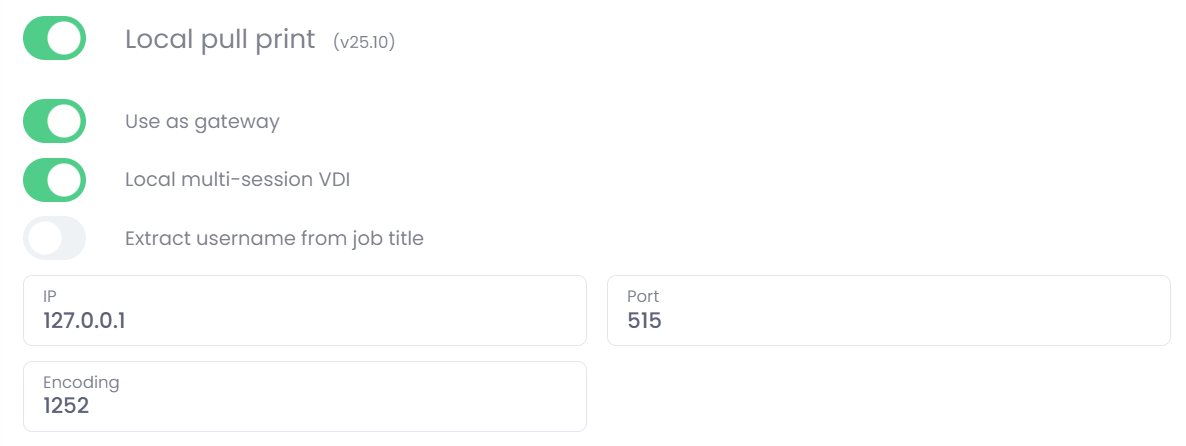Click the Use as gateway label text
The height and width of the screenshot is (446, 1186).
coord(202,122)
